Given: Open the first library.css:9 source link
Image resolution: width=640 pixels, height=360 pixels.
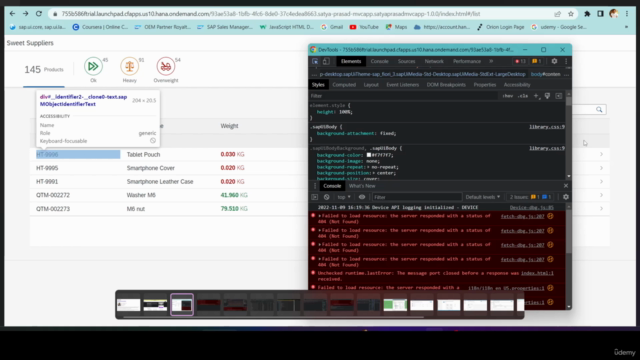Looking at the screenshot, I should pos(547,127).
